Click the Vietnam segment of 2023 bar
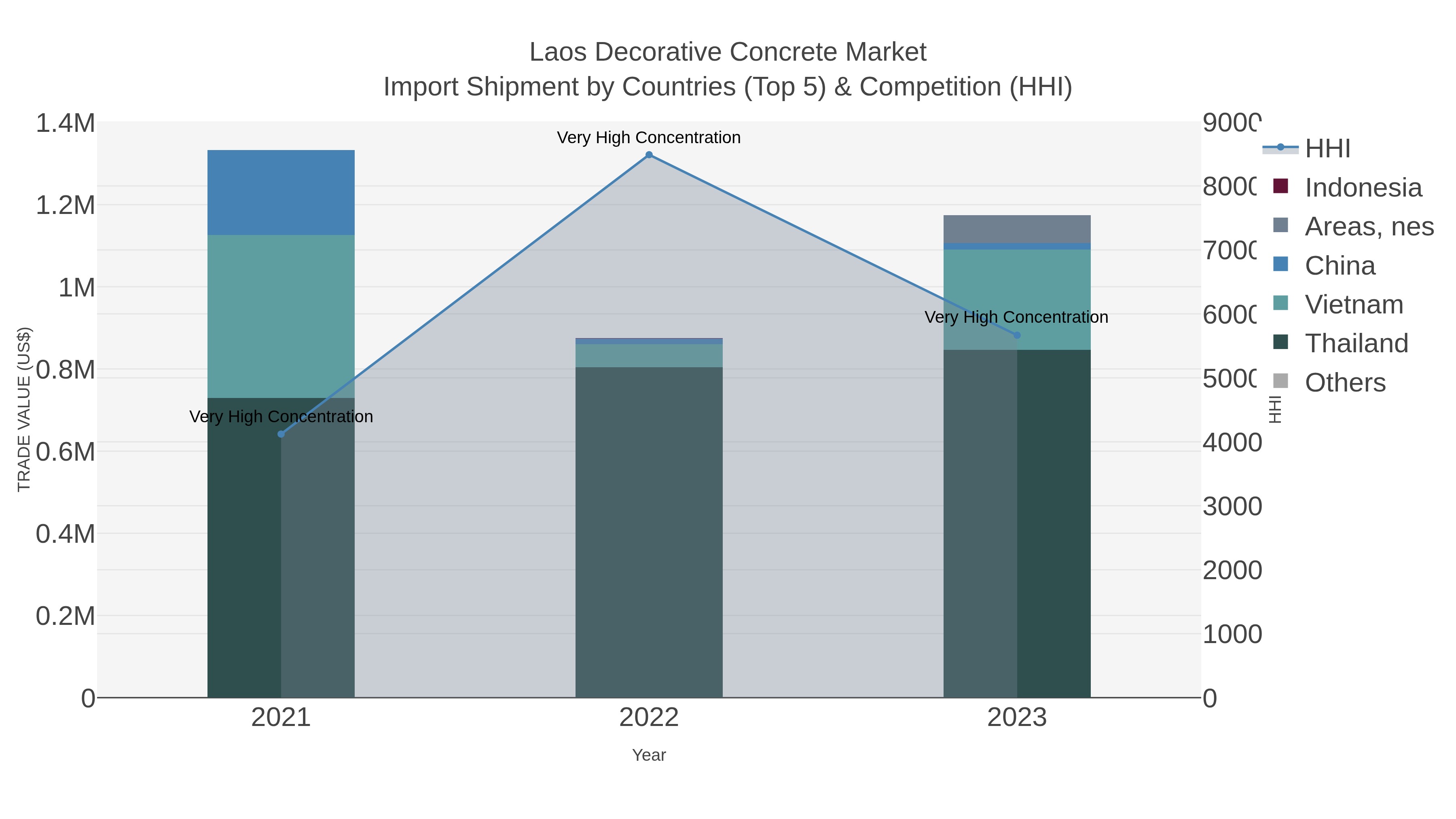Viewport: 1456px width, 819px height. [1017, 300]
